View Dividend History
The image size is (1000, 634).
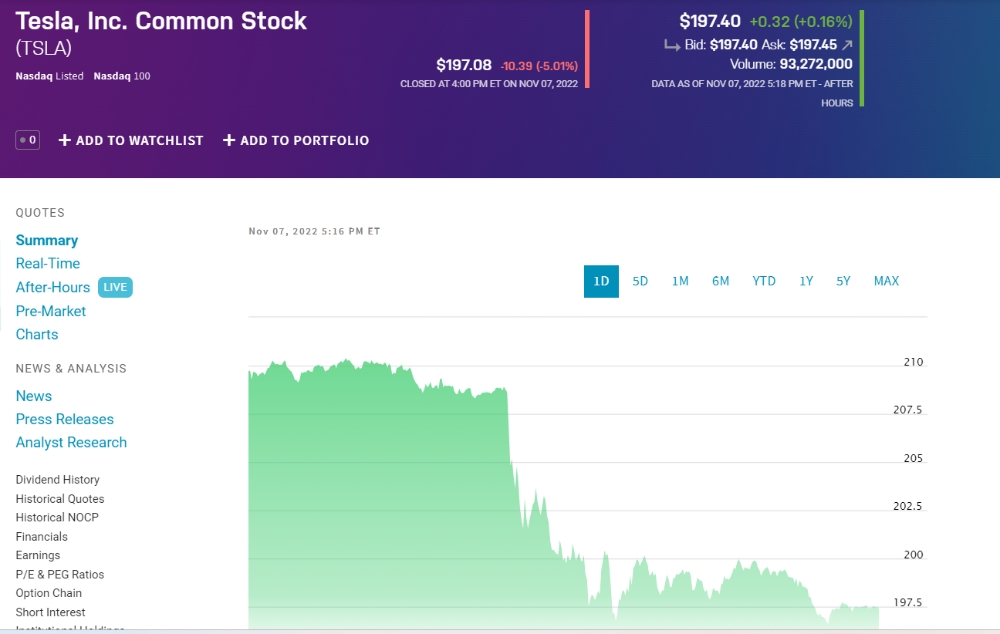(x=58, y=480)
